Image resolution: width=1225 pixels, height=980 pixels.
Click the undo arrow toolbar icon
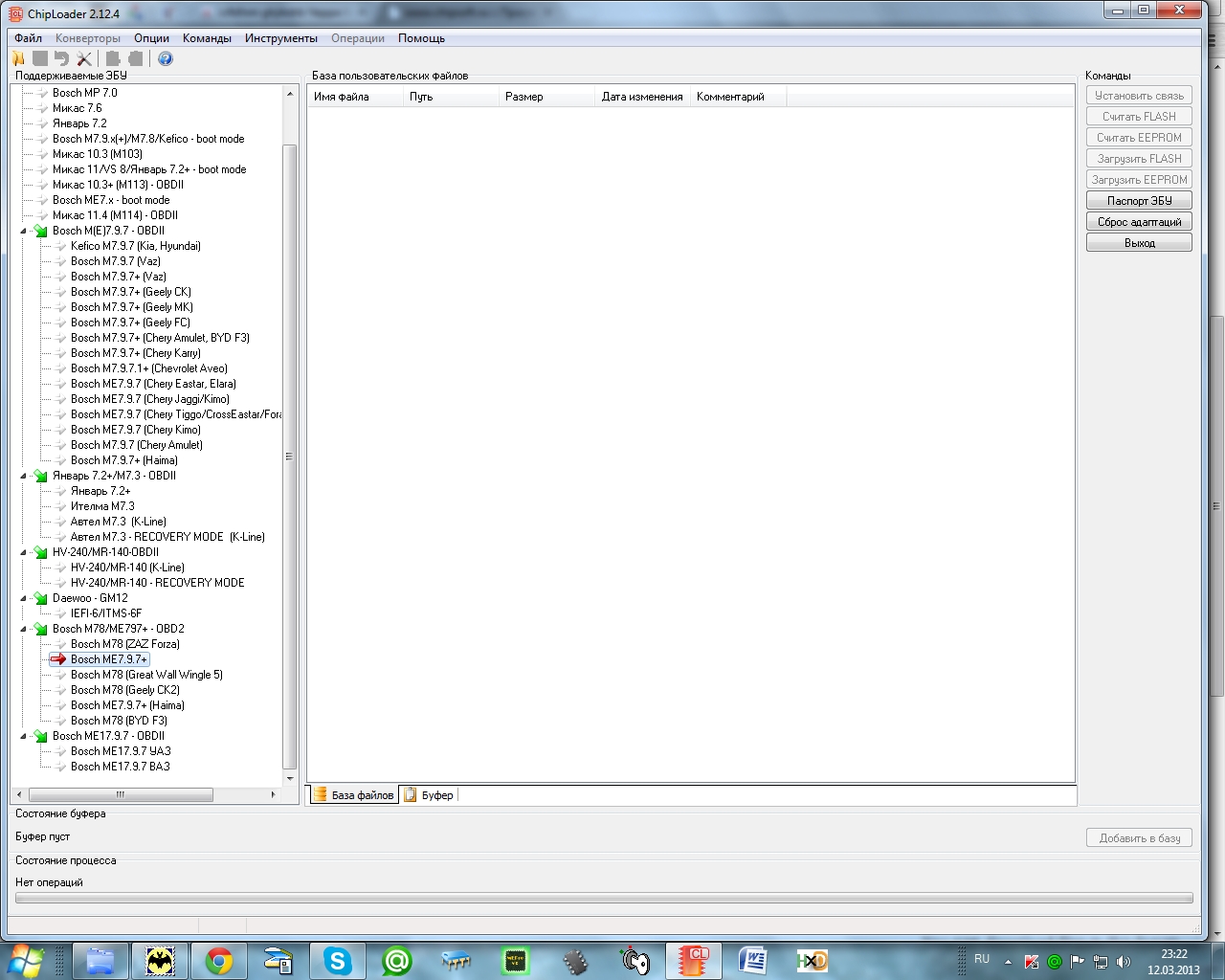pyautogui.click(x=61, y=58)
